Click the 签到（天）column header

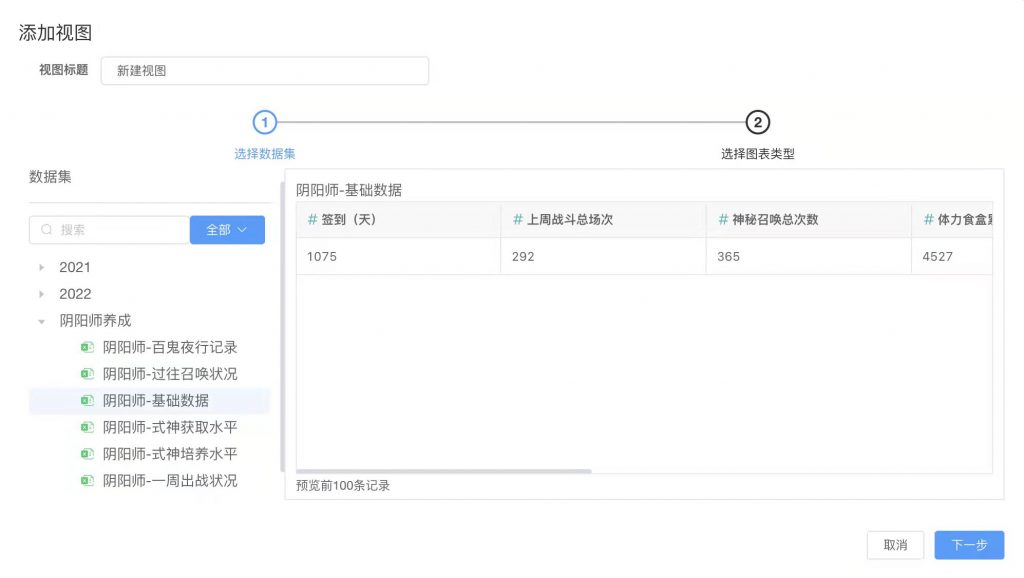click(x=398, y=219)
